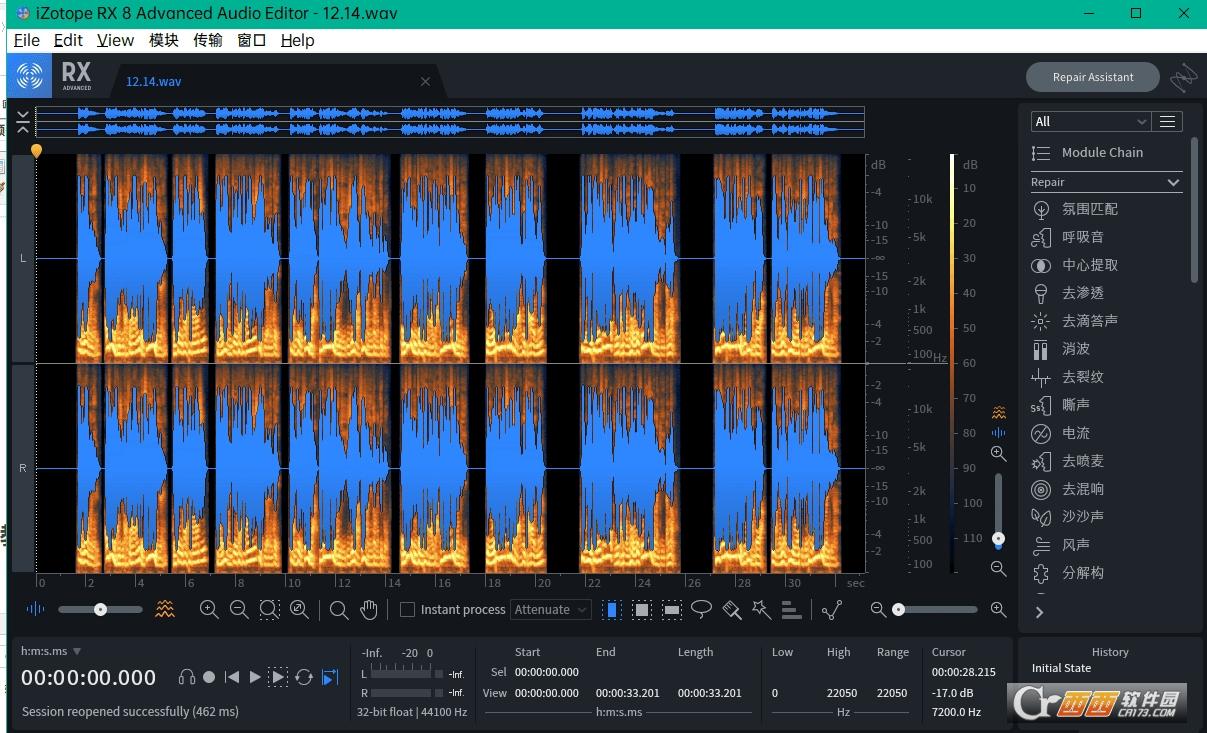
Task: Click the Record button
Action: [209, 677]
